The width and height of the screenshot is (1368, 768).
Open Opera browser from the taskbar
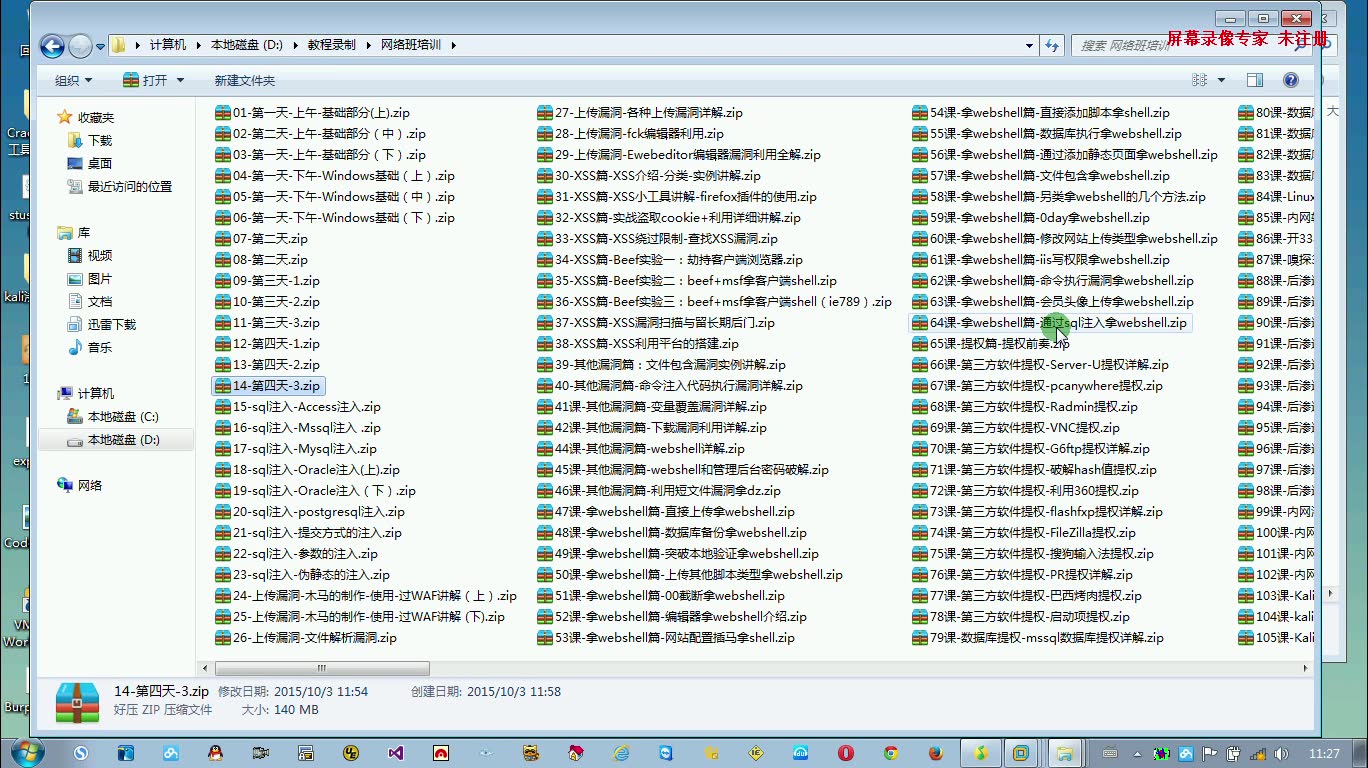tap(845, 753)
